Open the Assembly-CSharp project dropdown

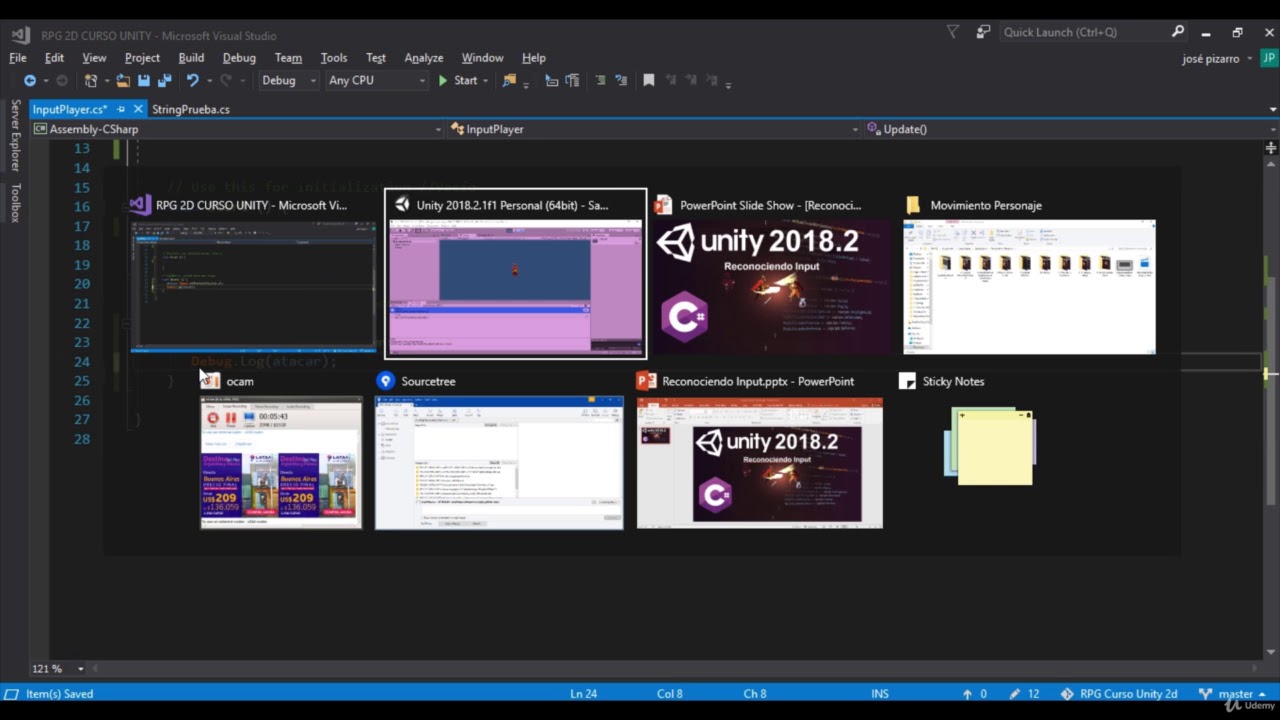pos(238,129)
